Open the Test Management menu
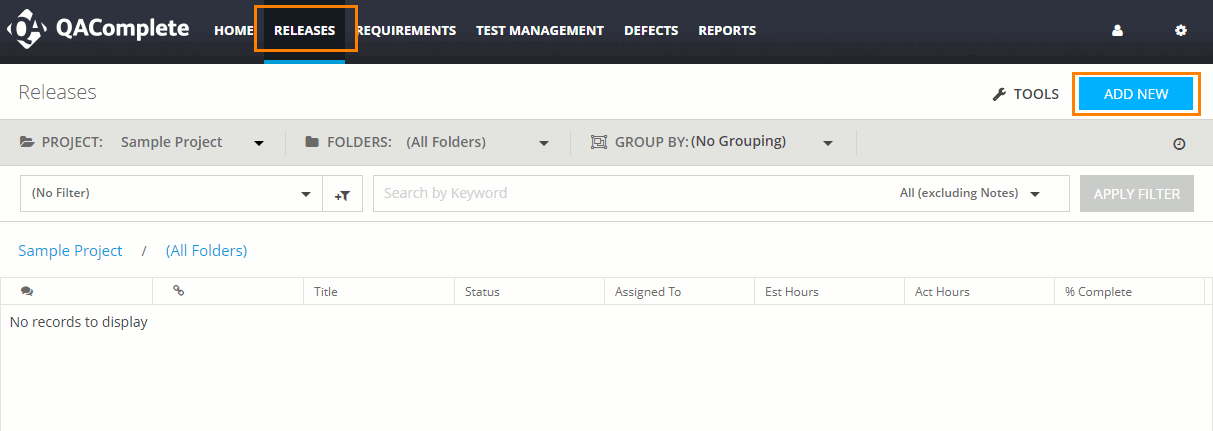 [540, 31]
